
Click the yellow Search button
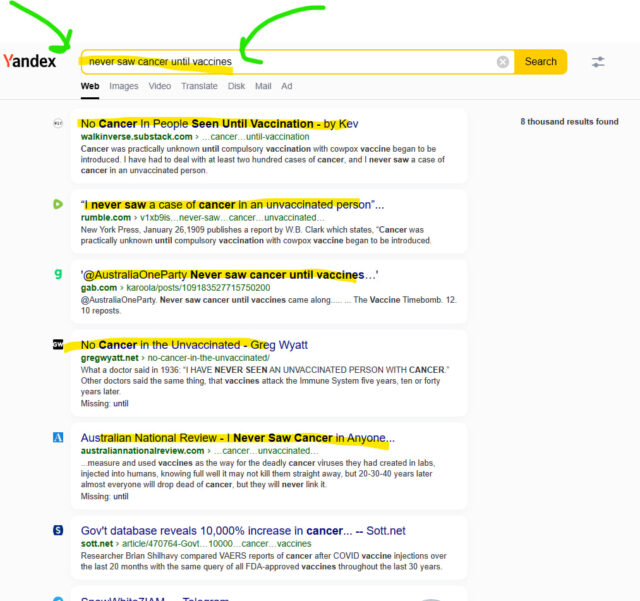(540, 62)
